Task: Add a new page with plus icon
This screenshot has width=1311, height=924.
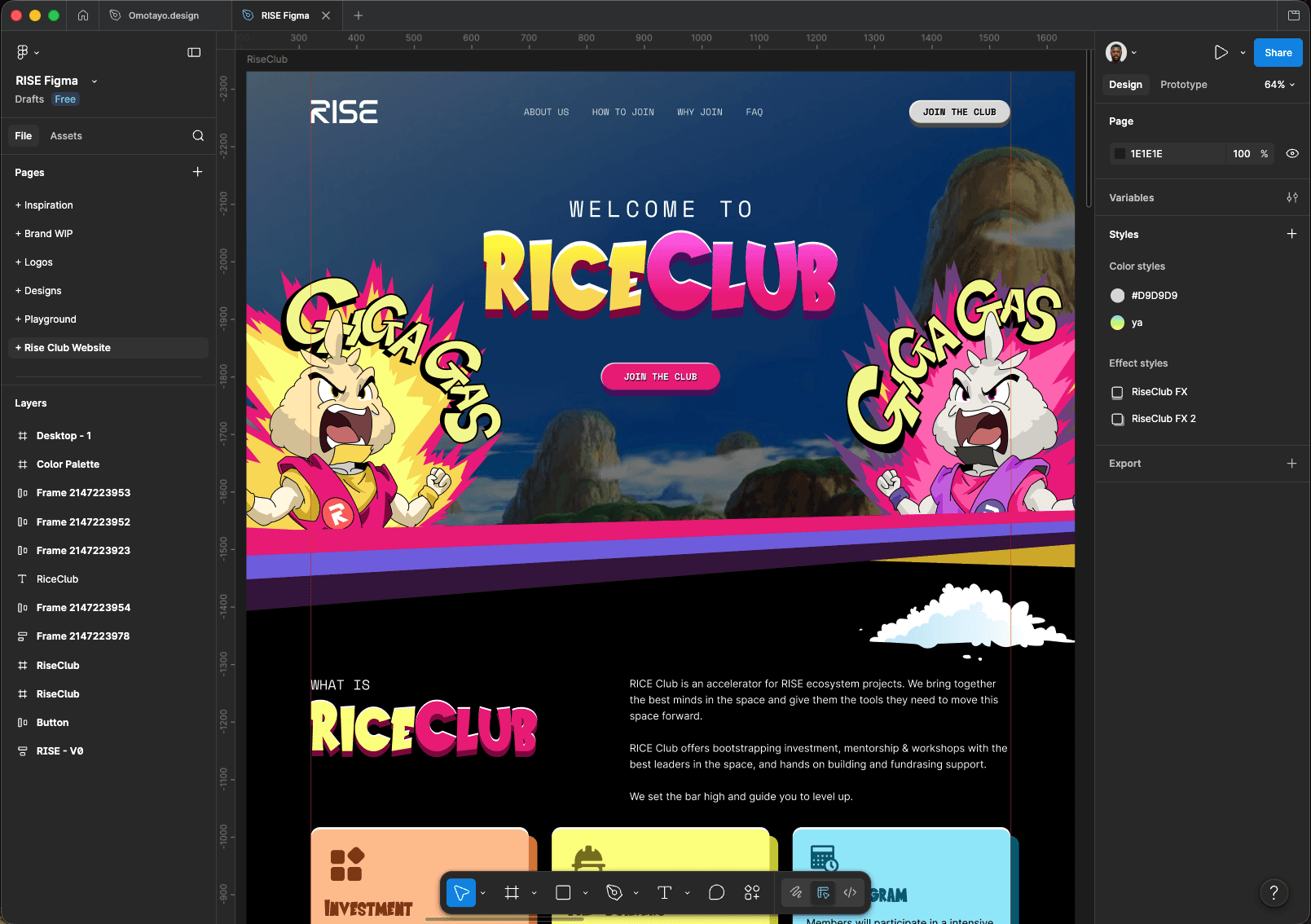Action: point(197,172)
